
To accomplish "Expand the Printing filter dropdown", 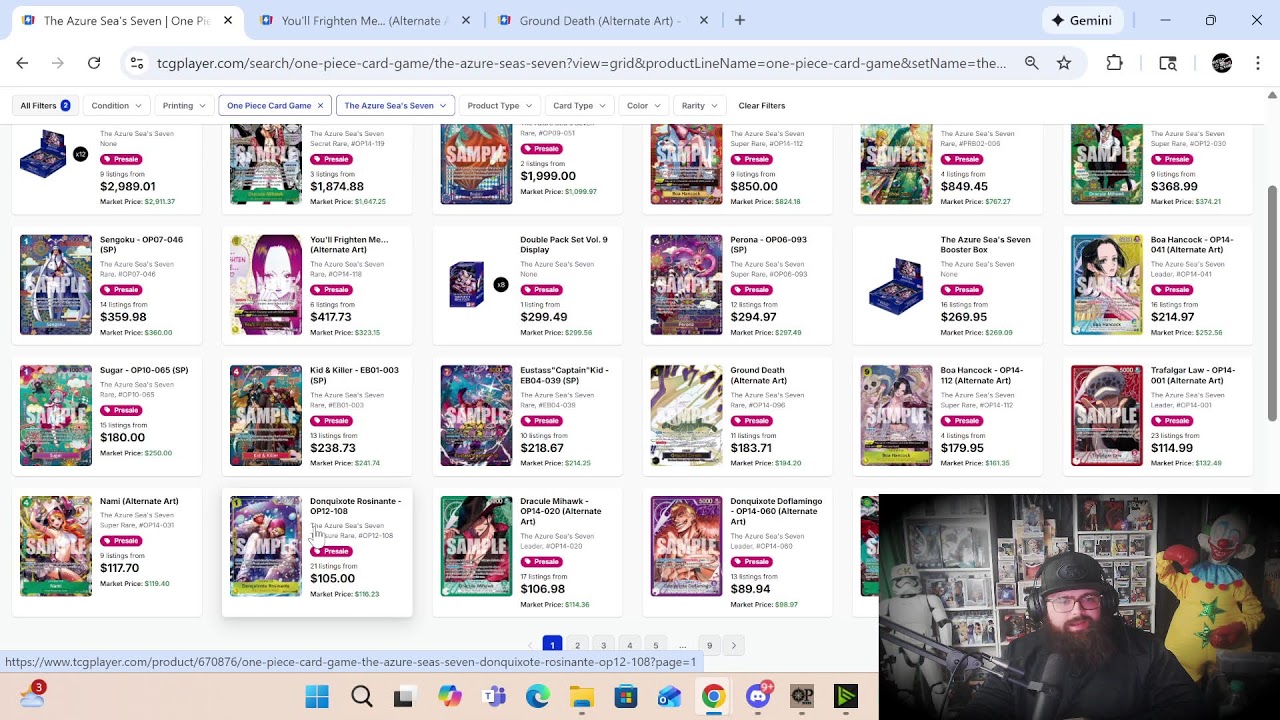I will tap(184, 105).
